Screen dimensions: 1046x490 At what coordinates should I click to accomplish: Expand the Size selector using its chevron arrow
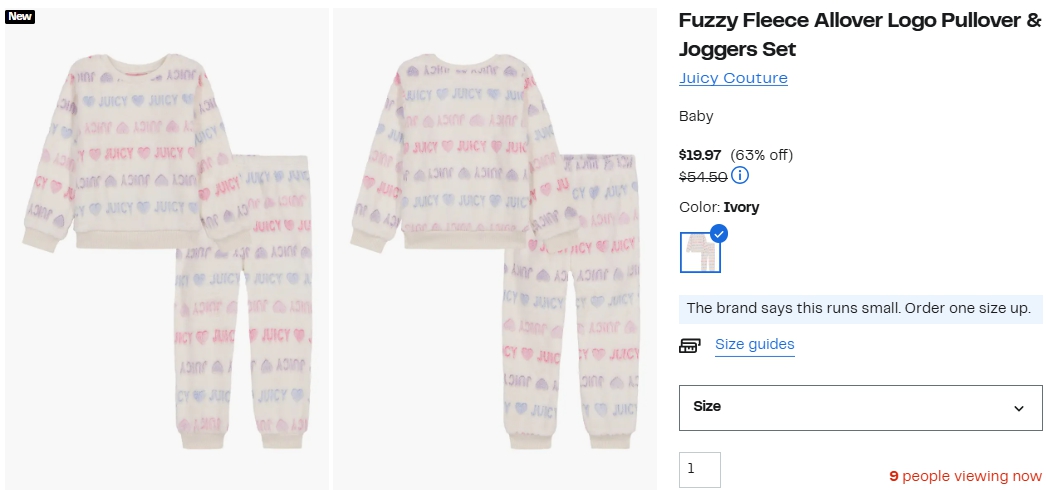[x=1019, y=408]
